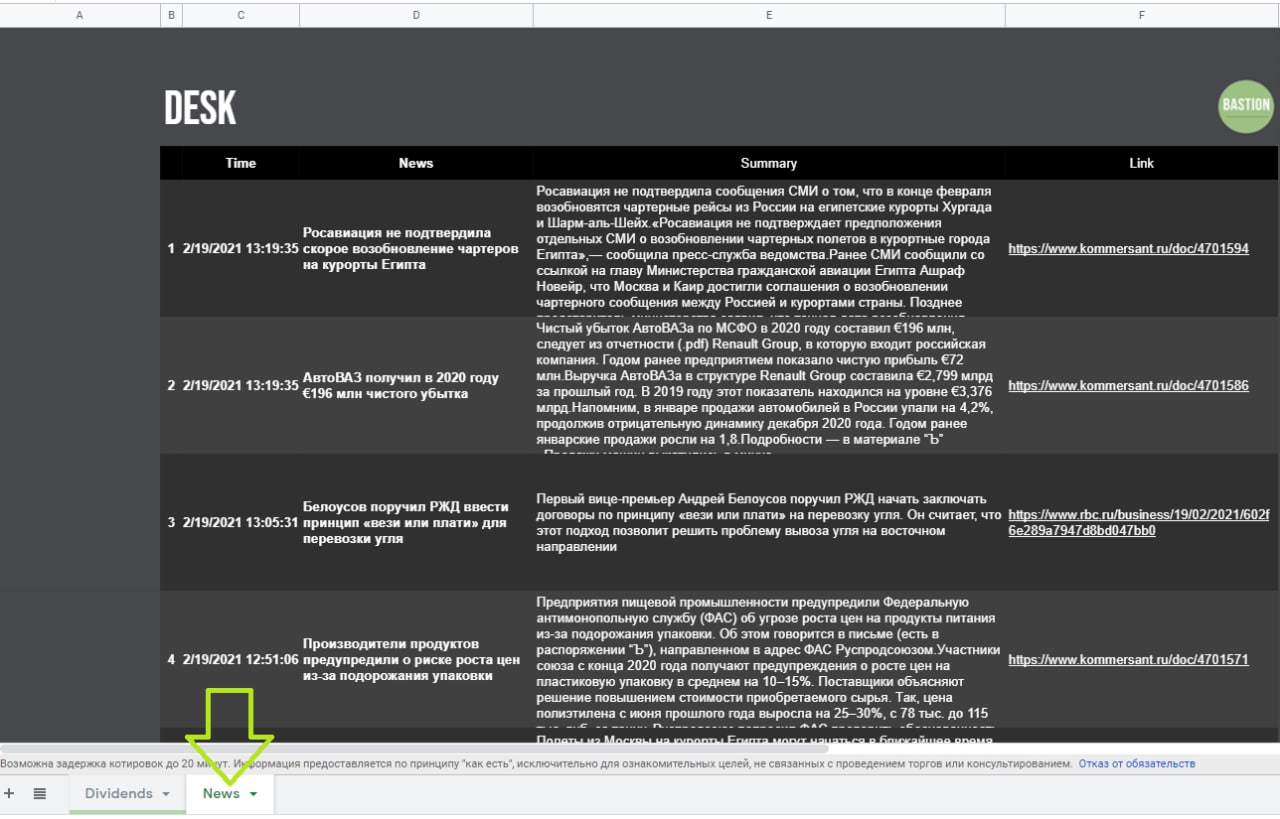Open the all sheets list icon
1280x819 pixels.
(40, 793)
